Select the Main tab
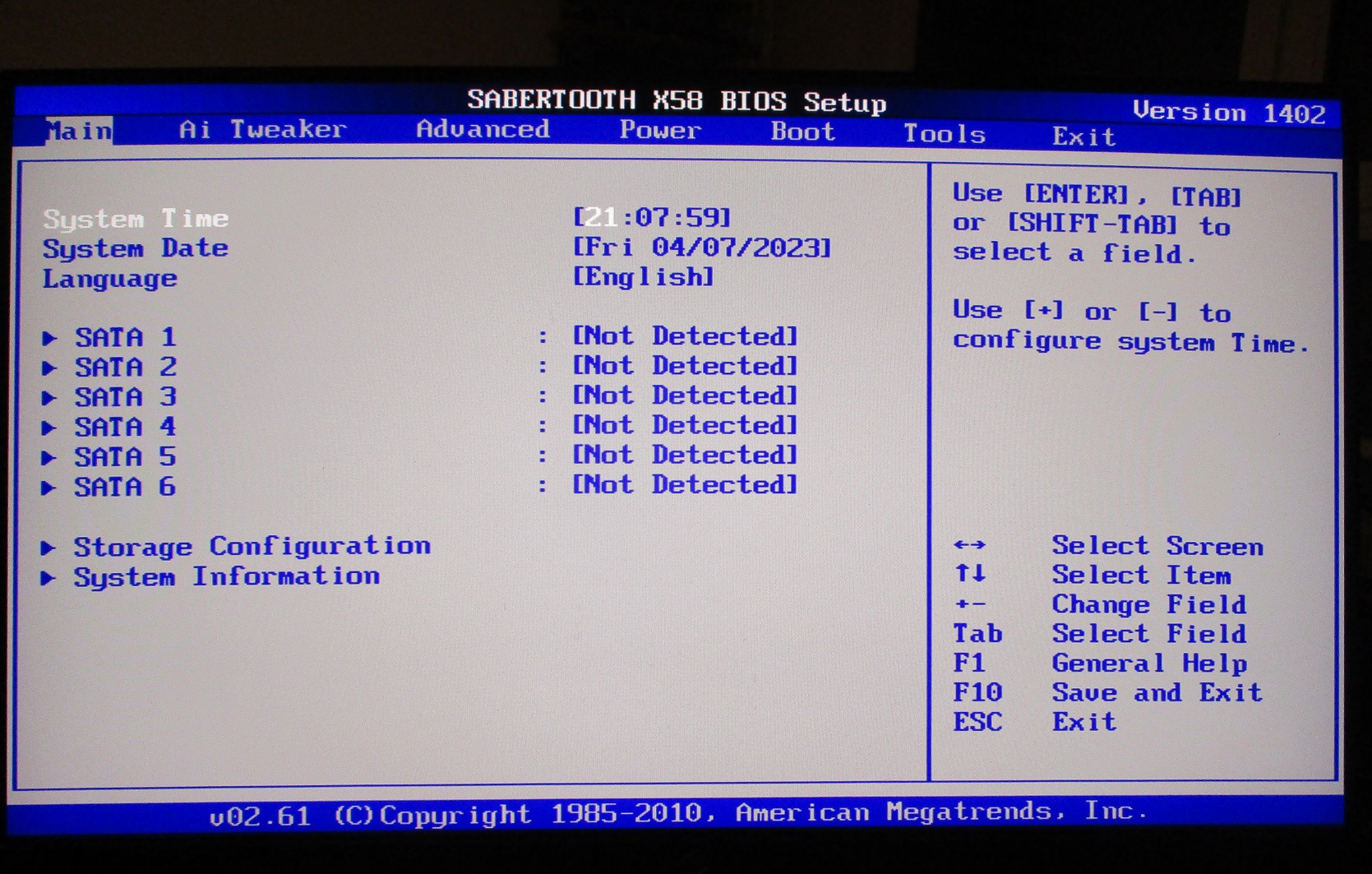 point(79,132)
